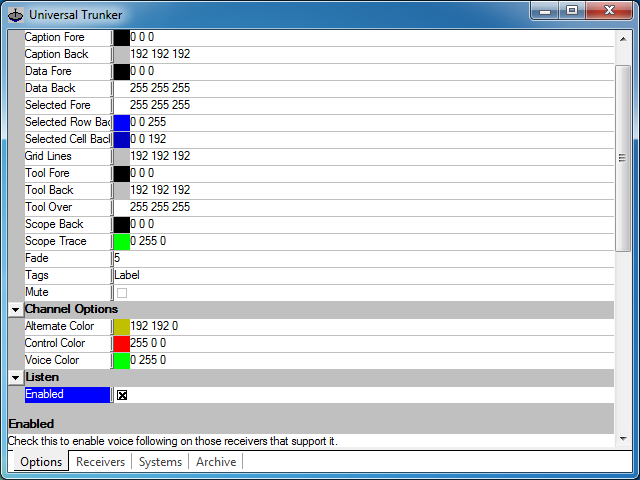Toggle the Mute checkbox
This screenshot has width=640, height=480.
click(122, 293)
